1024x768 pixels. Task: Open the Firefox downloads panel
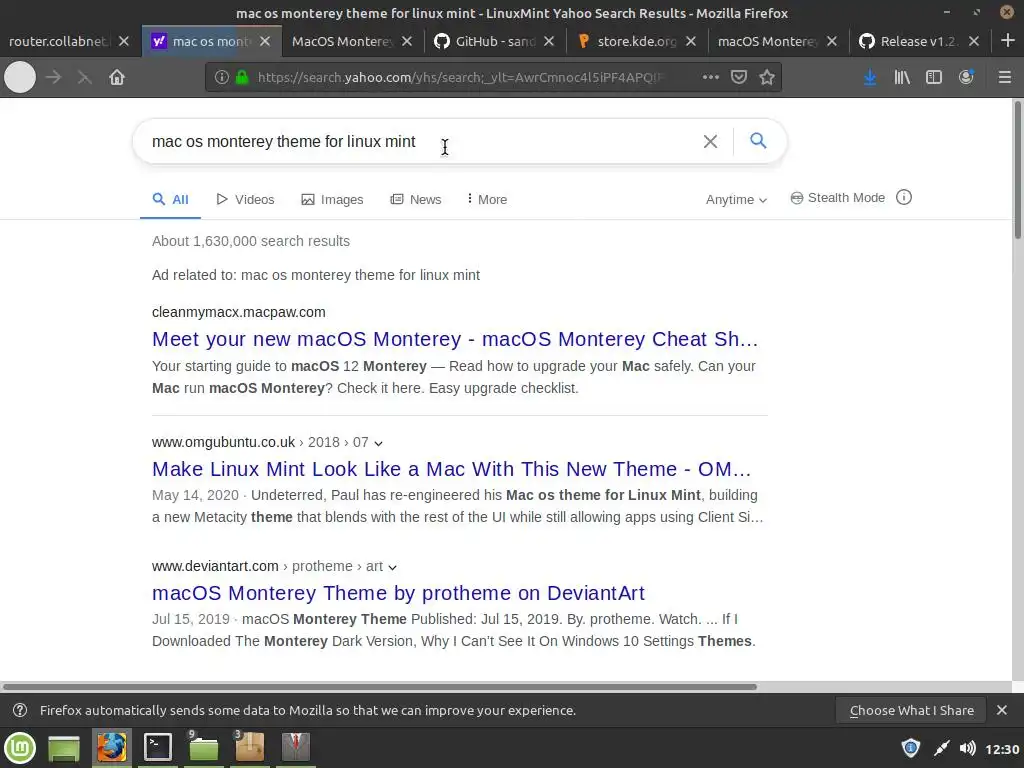pos(870,77)
